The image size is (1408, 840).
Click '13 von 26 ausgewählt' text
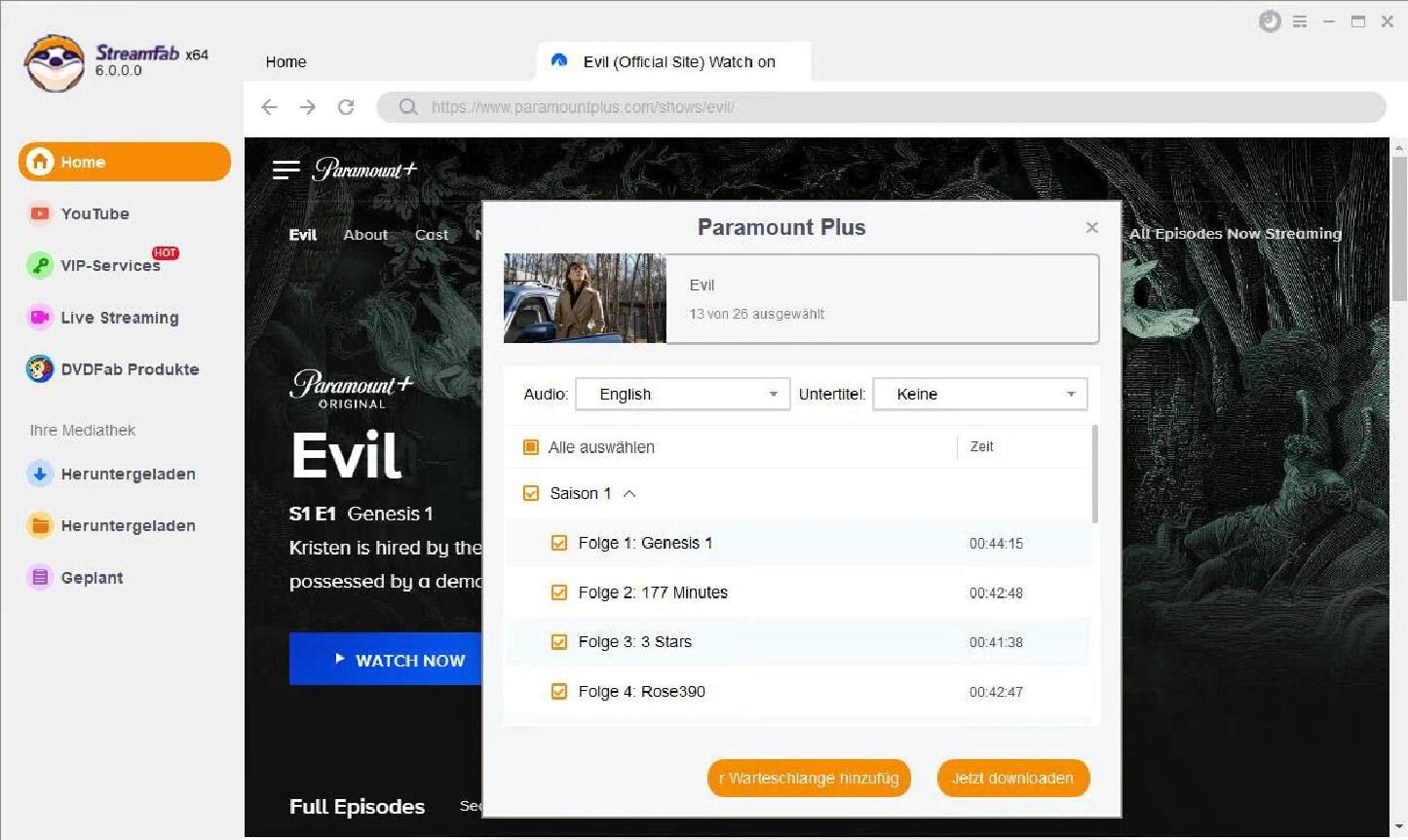[757, 314]
